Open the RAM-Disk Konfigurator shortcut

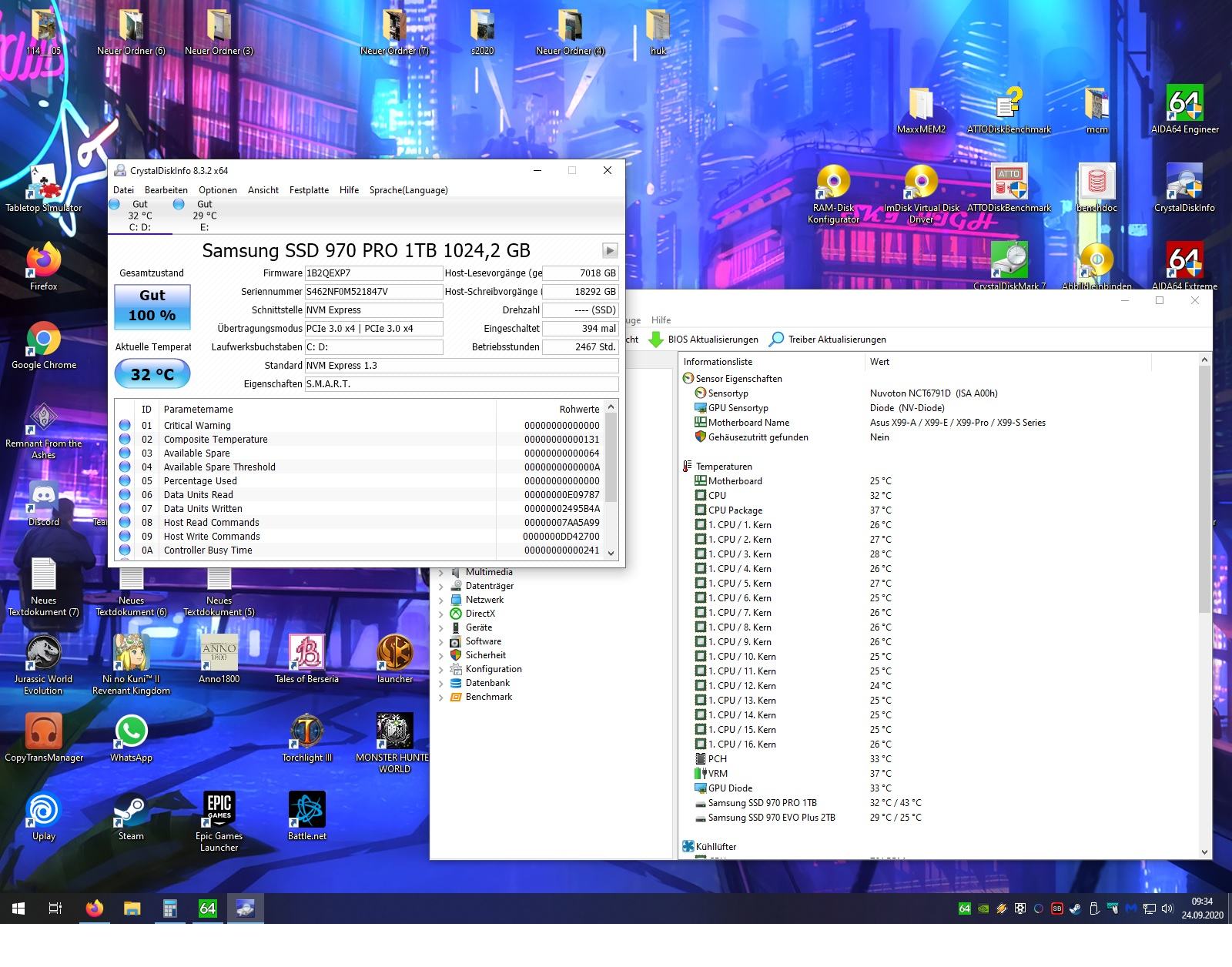coord(833,194)
